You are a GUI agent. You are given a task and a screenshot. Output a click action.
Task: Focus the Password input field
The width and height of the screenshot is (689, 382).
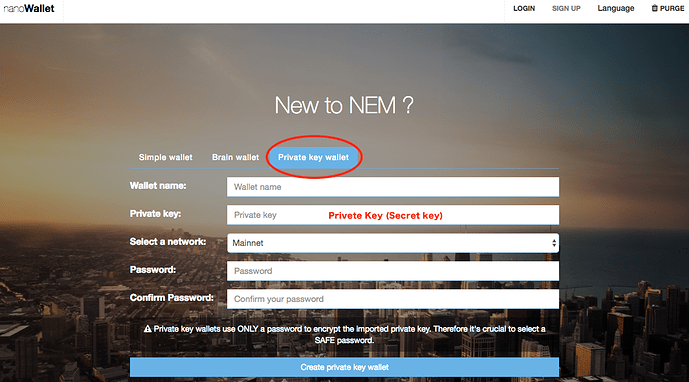393,271
